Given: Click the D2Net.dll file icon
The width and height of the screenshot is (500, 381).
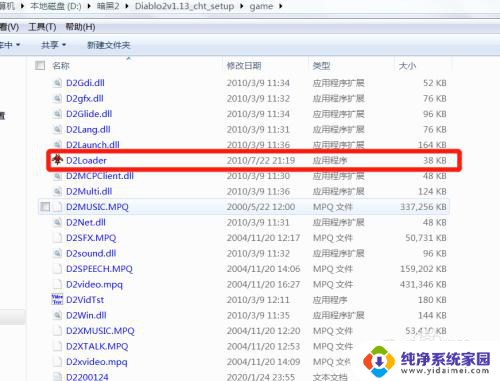Looking at the screenshot, I should click(57, 223).
